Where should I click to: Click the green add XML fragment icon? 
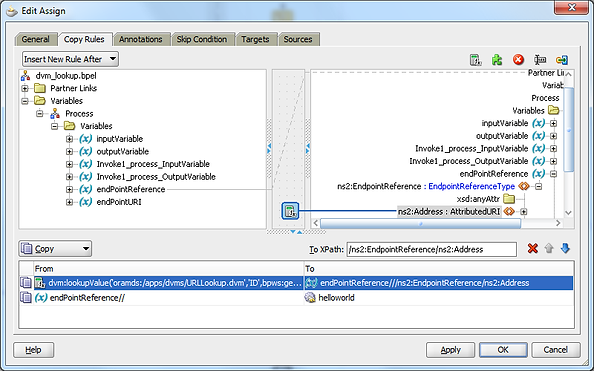tap(497, 60)
